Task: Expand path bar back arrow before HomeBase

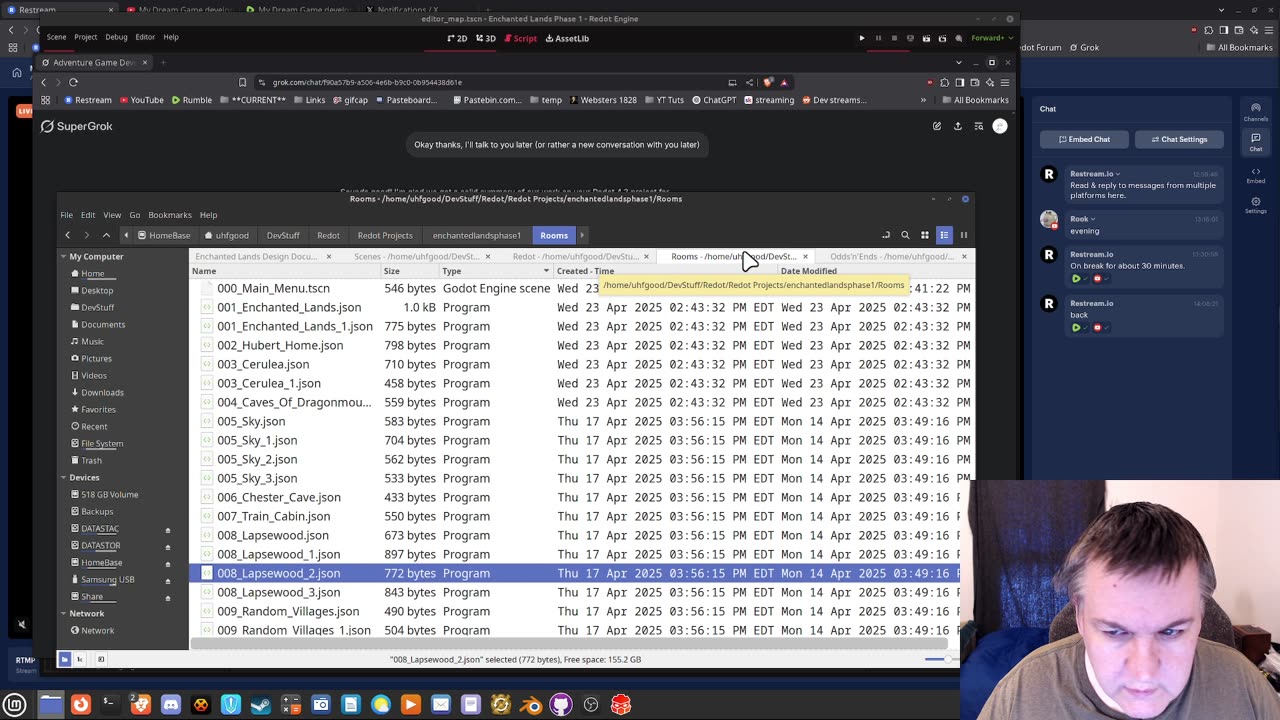Action: (x=126, y=235)
